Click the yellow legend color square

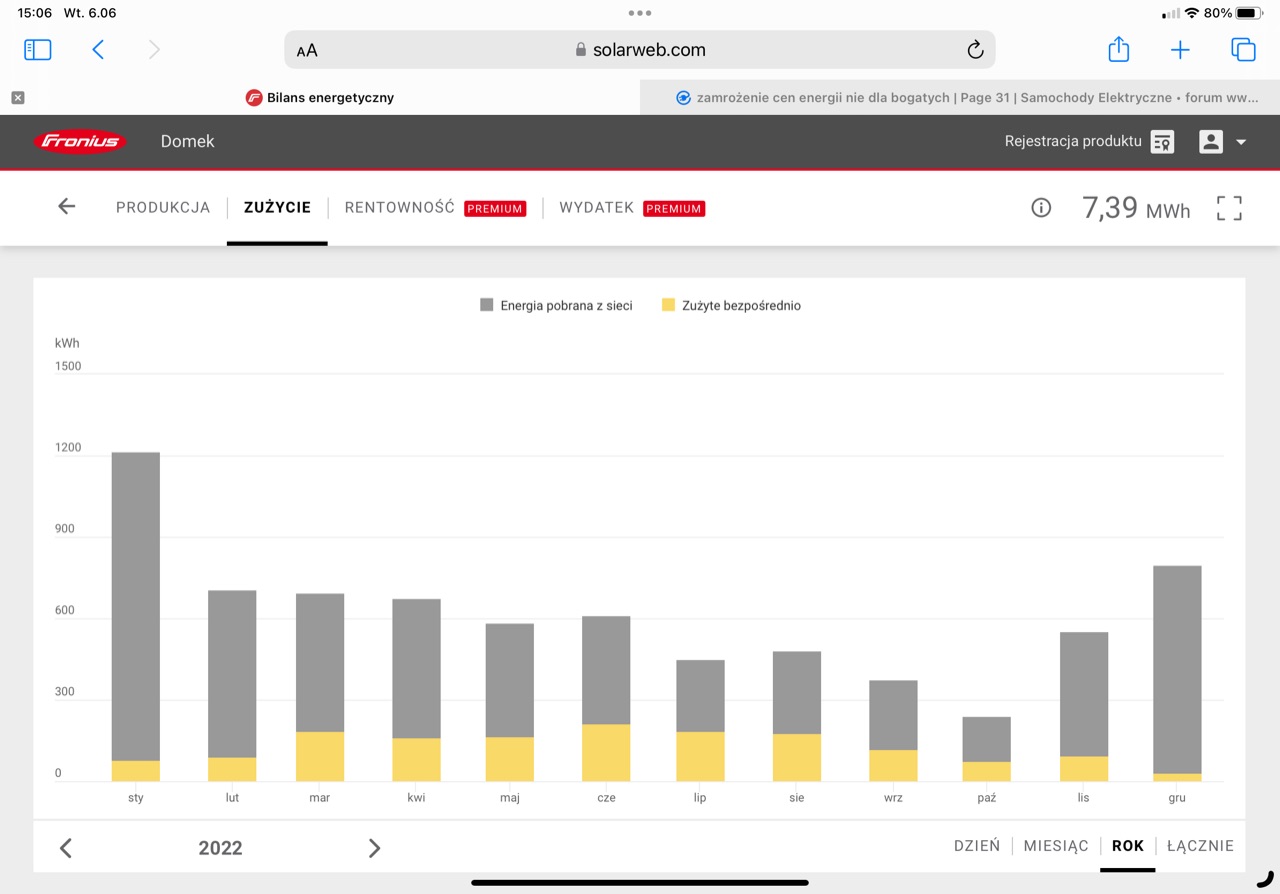(668, 305)
